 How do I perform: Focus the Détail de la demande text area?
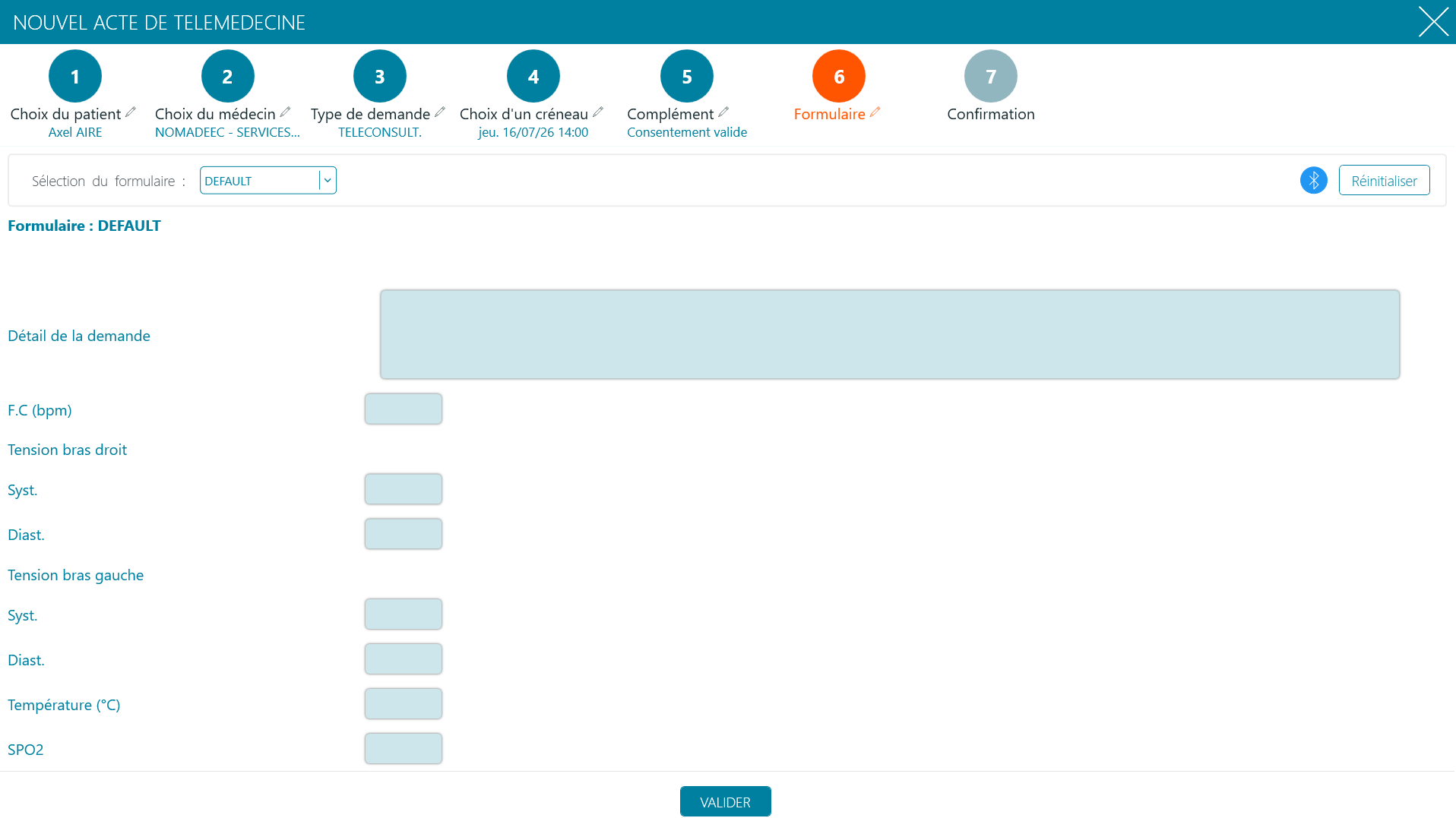coord(890,334)
